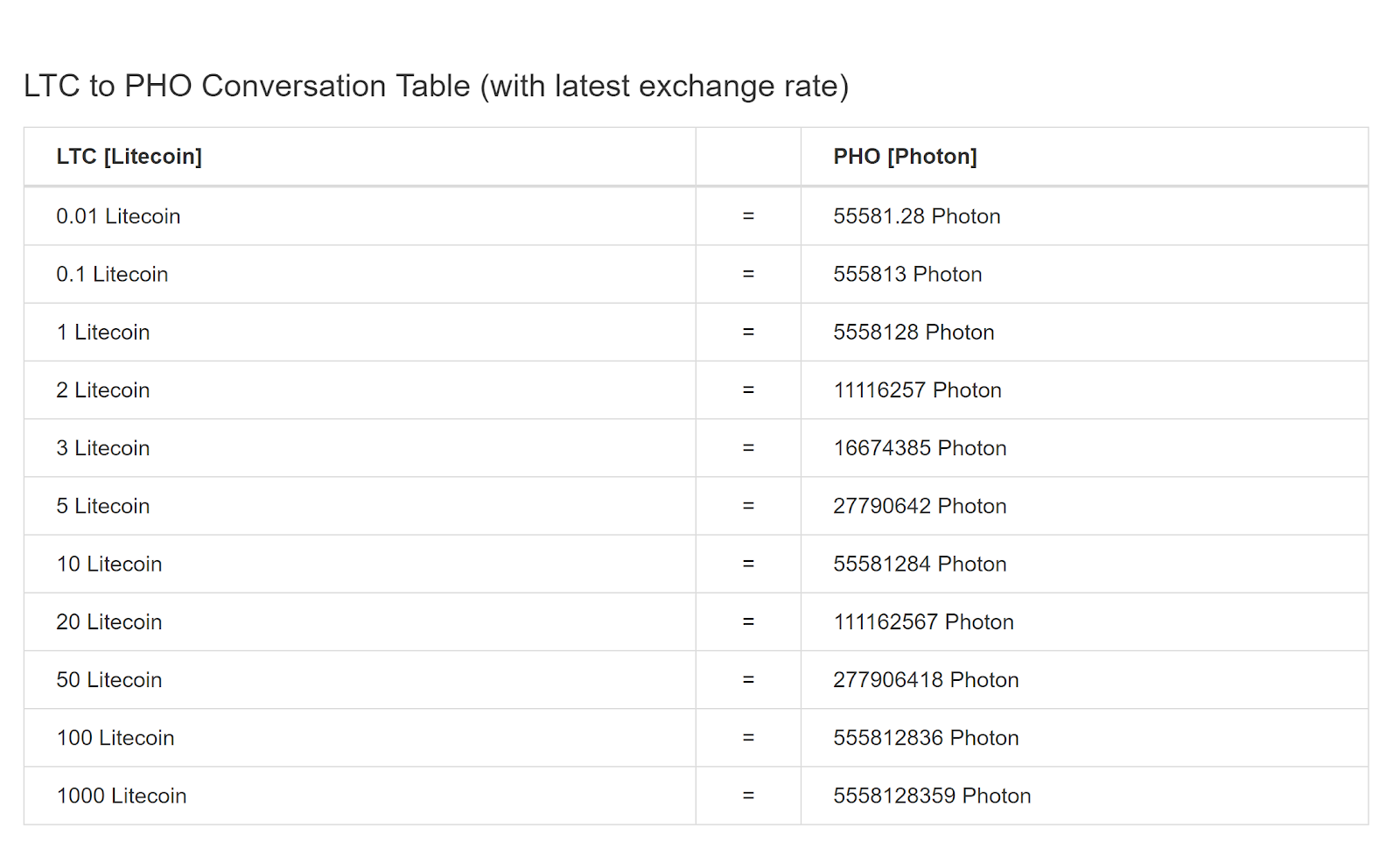
Task: Click the 100 Litecoin cell
Action: tap(115, 738)
